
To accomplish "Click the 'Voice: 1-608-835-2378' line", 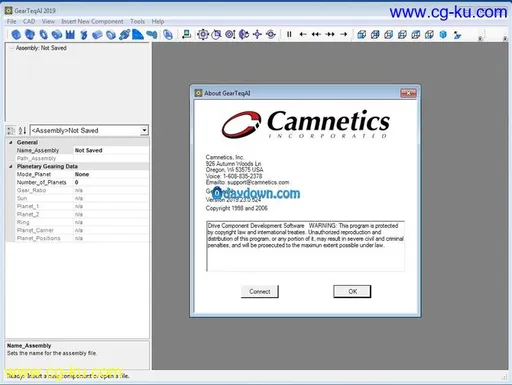I will (x=234, y=176).
